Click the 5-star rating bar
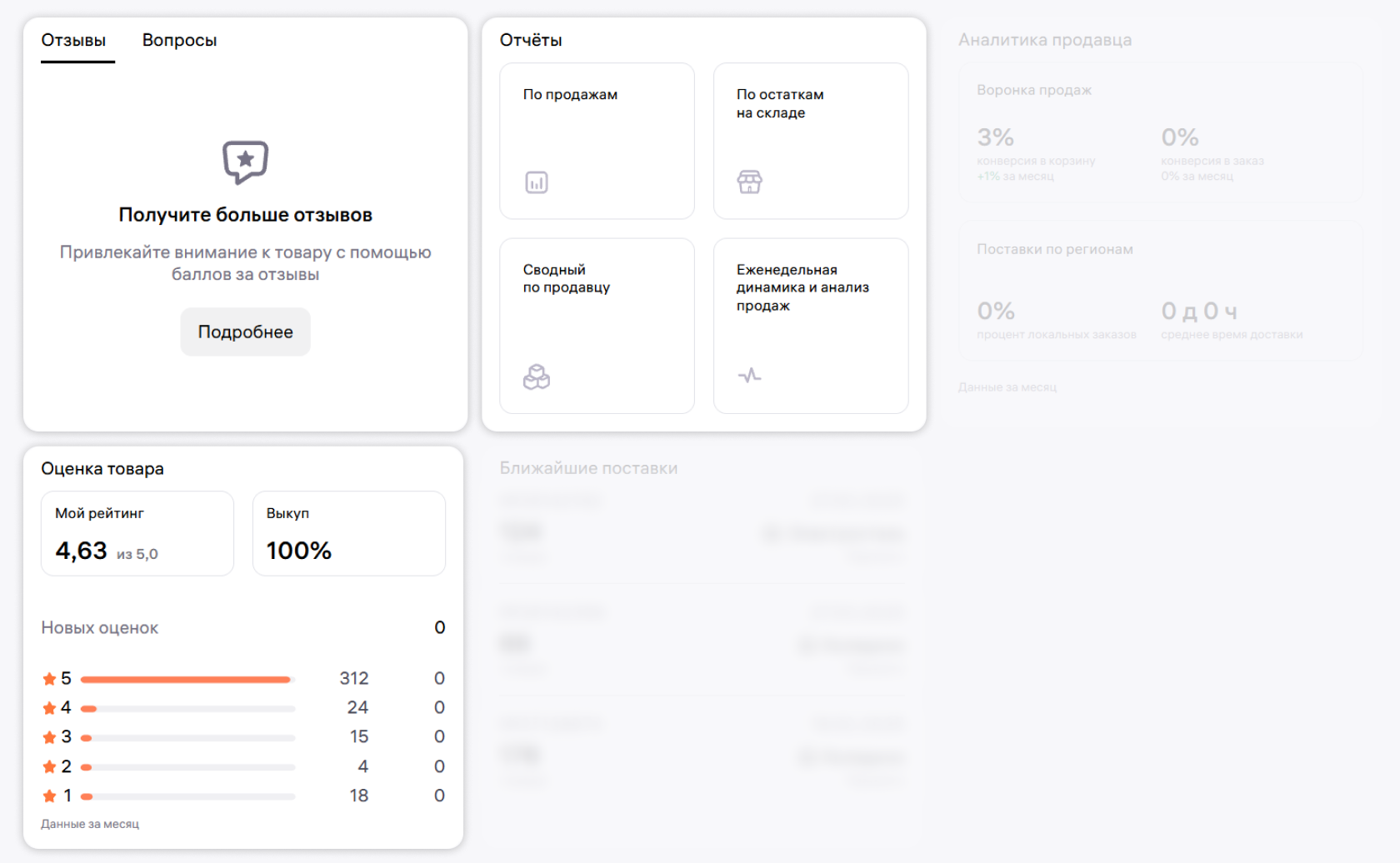This screenshot has height=863, width=1400. [188, 680]
